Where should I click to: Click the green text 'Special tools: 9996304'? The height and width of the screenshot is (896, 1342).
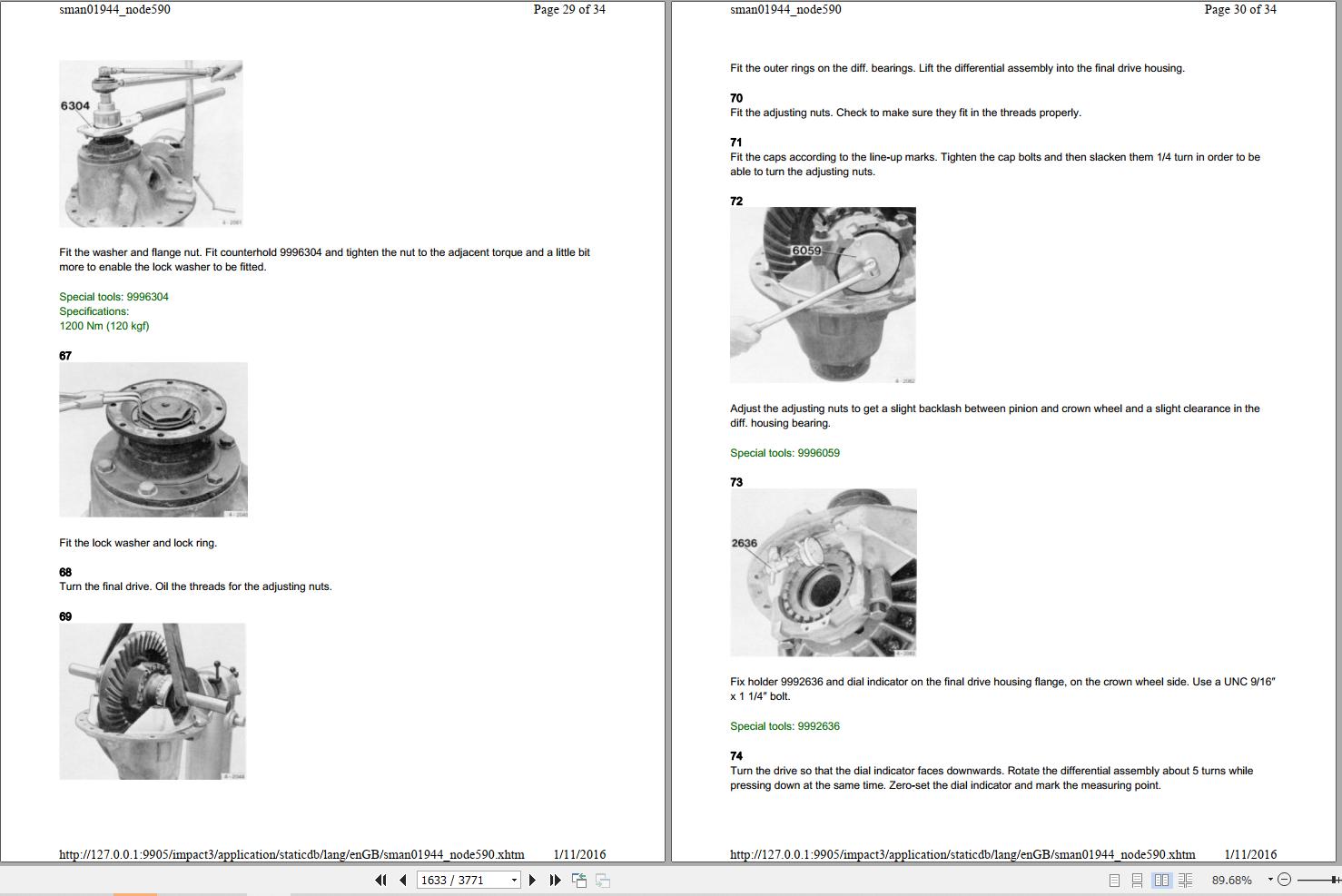click(113, 297)
